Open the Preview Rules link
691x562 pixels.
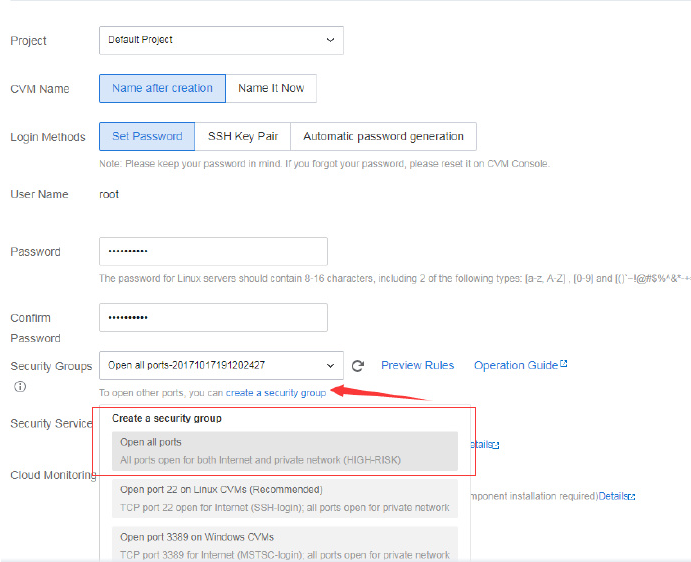[x=417, y=365]
